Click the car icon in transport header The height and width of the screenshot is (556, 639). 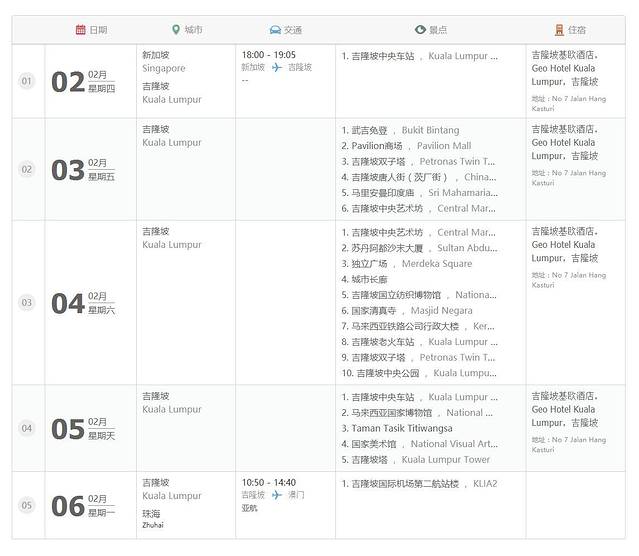(x=275, y=30)
